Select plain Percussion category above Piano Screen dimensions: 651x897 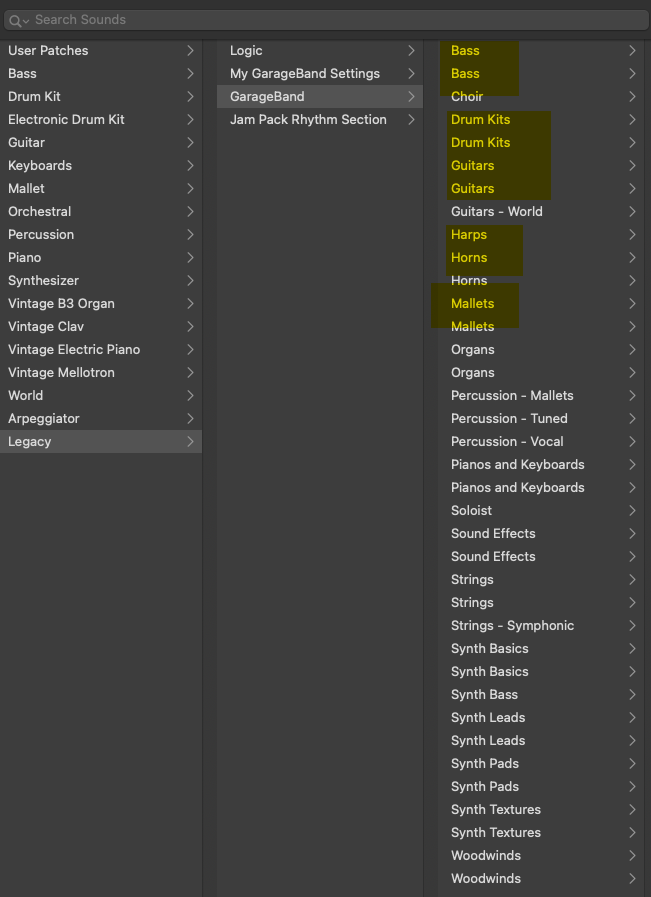click(101, 235)
